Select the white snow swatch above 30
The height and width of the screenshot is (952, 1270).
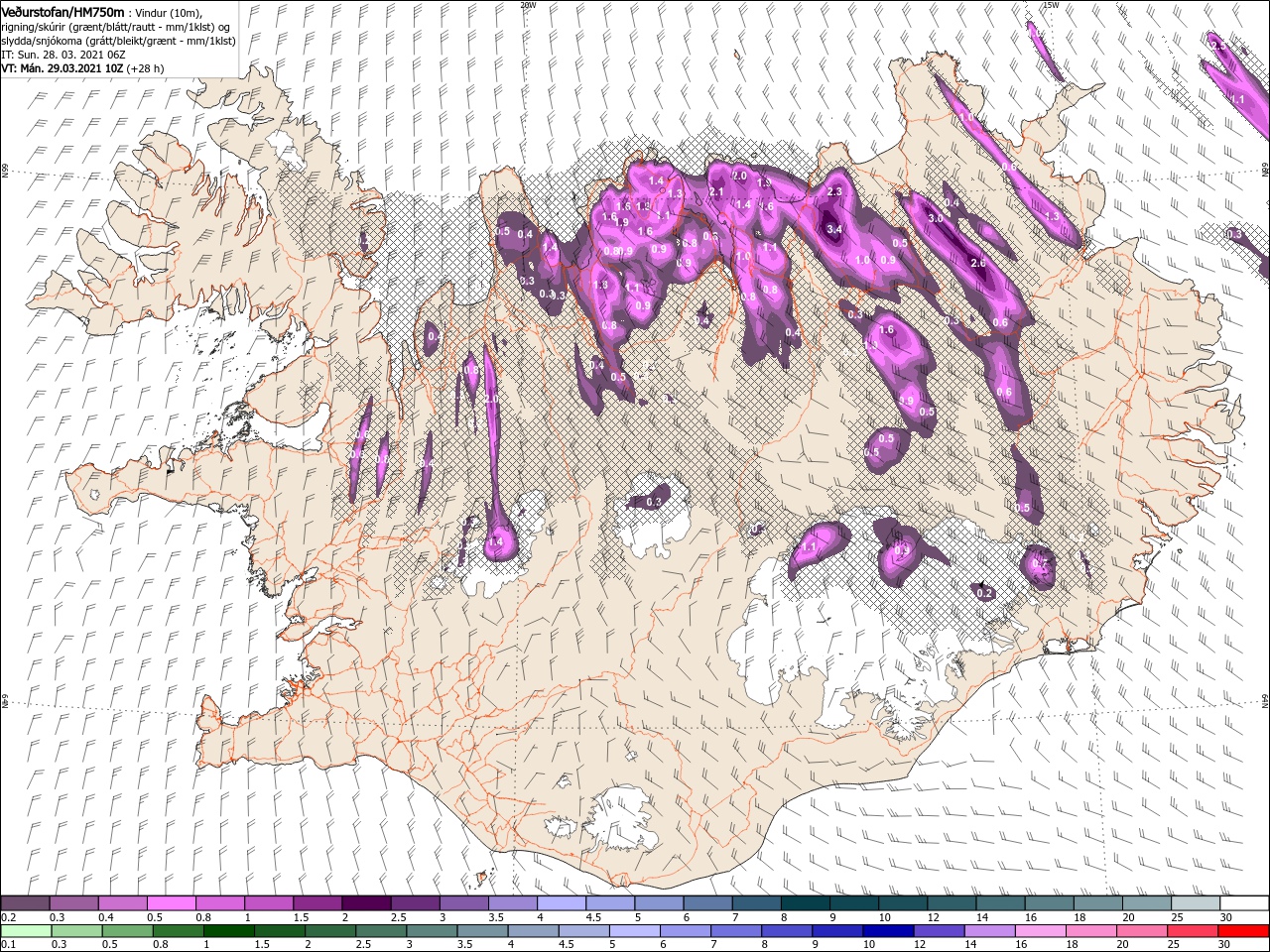1244,903
